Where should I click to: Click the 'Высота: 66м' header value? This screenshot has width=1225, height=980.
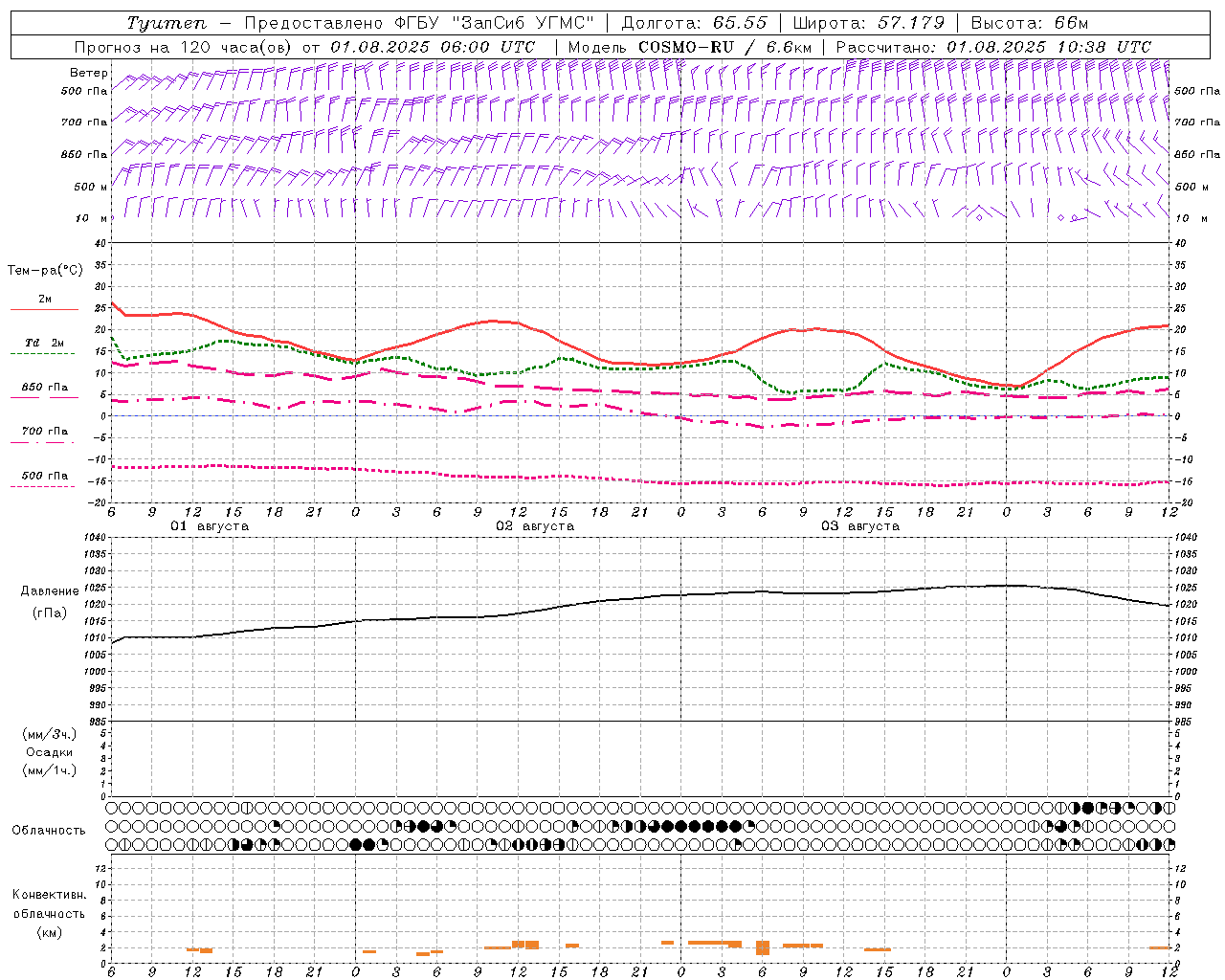click(x=1030, y=23)
